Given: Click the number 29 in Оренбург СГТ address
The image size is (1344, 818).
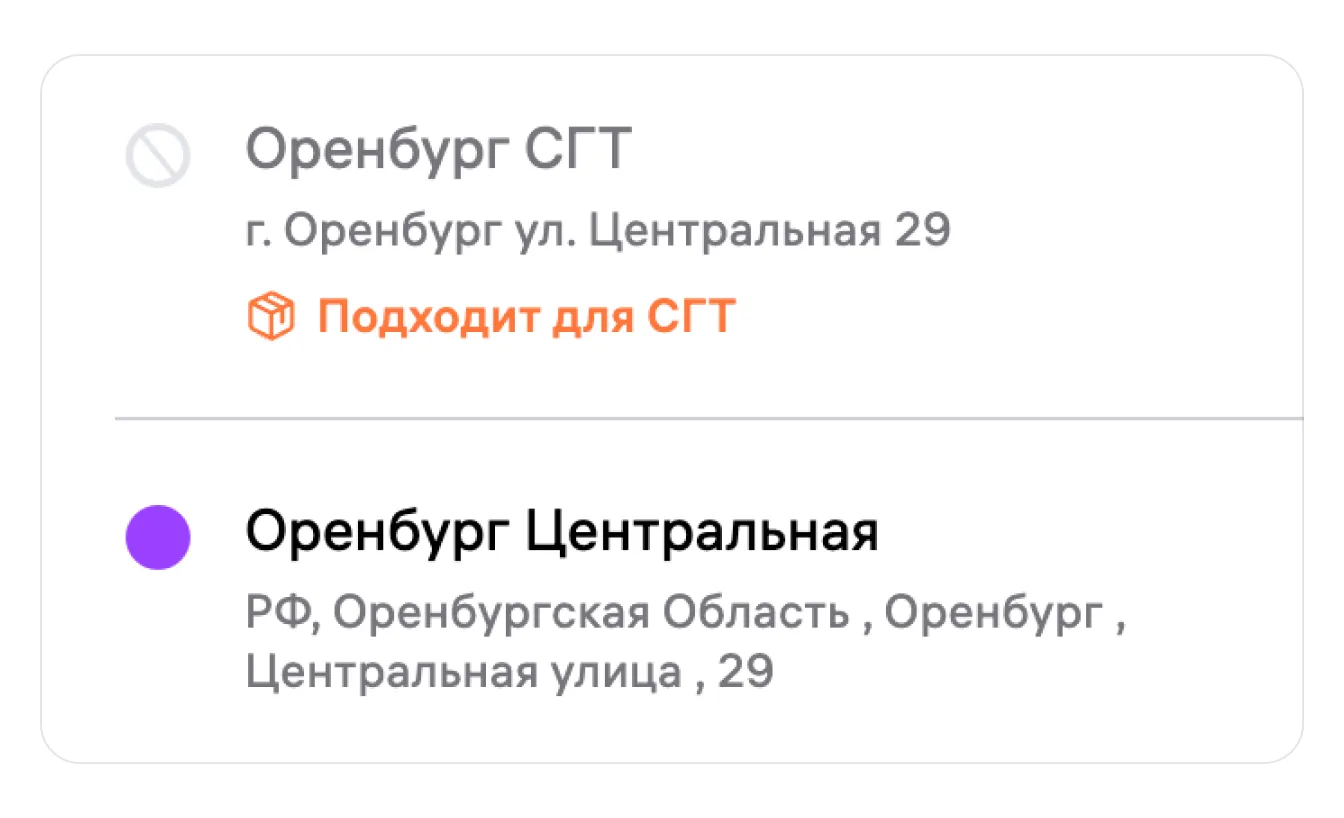Looking at the screenshot, I should [922, 232].
